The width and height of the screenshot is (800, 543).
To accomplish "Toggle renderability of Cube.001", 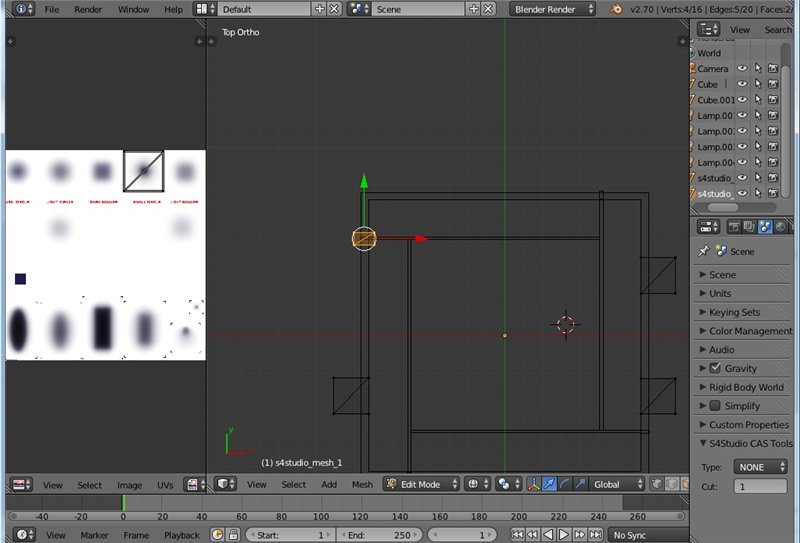I will click(x=773, y=100).
